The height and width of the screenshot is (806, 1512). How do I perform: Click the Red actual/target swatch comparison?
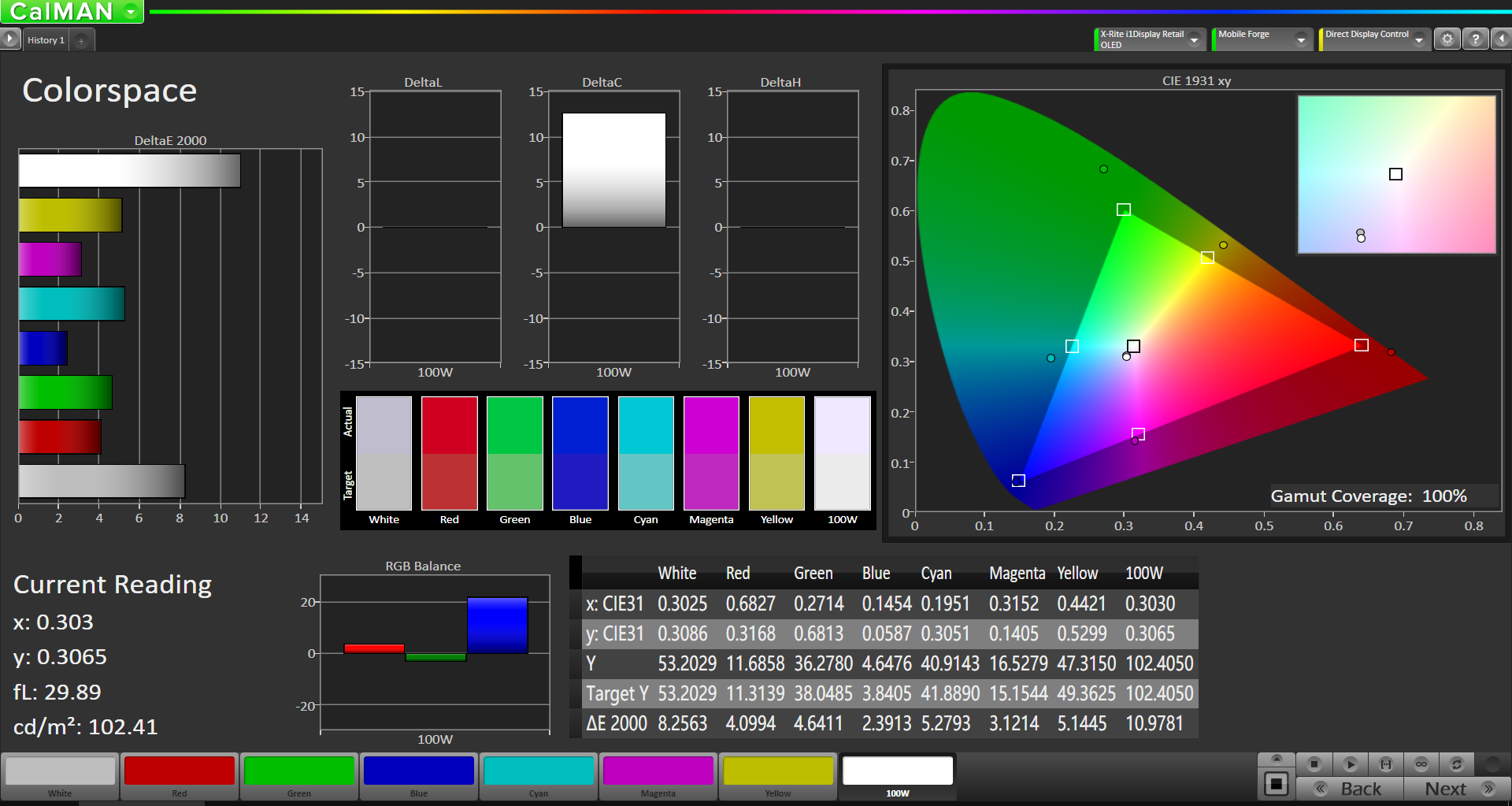[x=450, y=453]
